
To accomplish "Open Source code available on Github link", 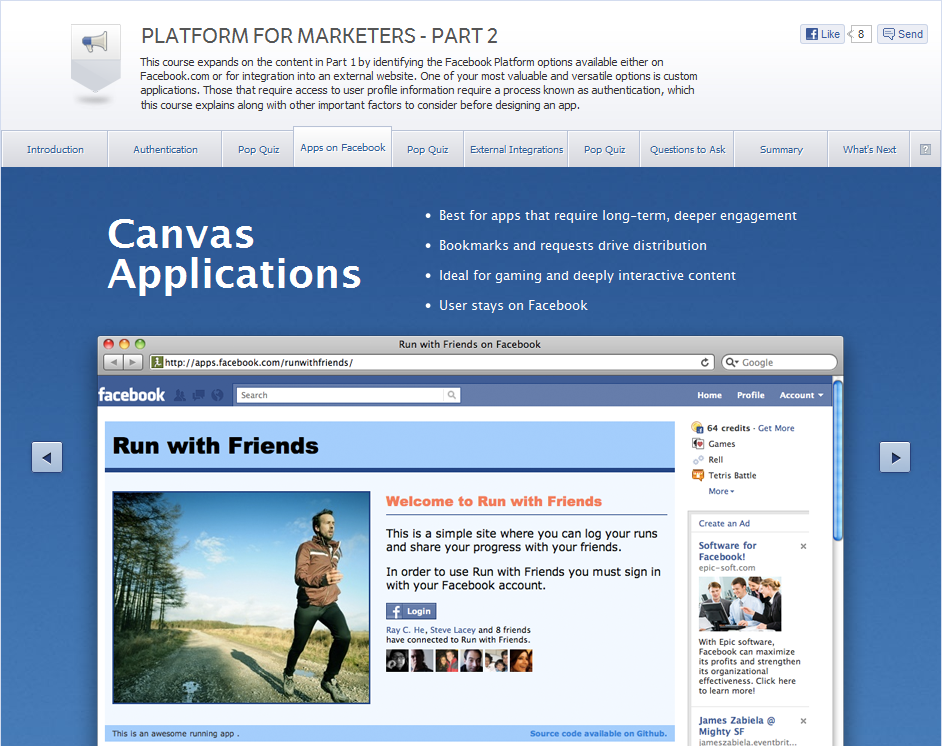I will (598, 733).
